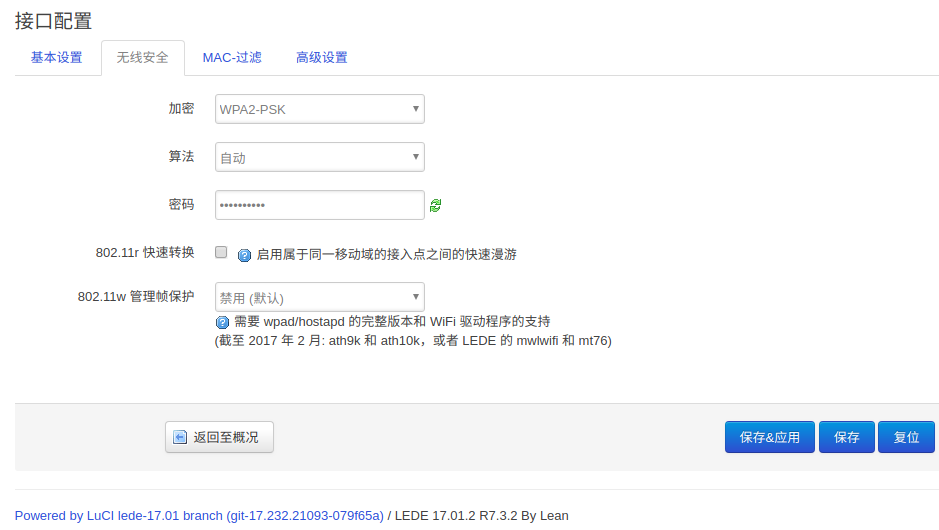Click the green reveal-password icon
The width and height of the screenshot is (939, 530).
(x=435, y=205)
